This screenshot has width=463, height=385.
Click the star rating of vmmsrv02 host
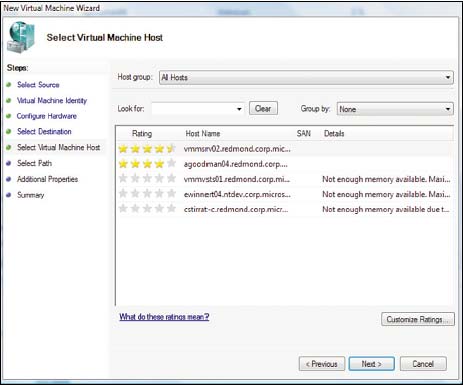pyautogui.click(x=147, y=149)
